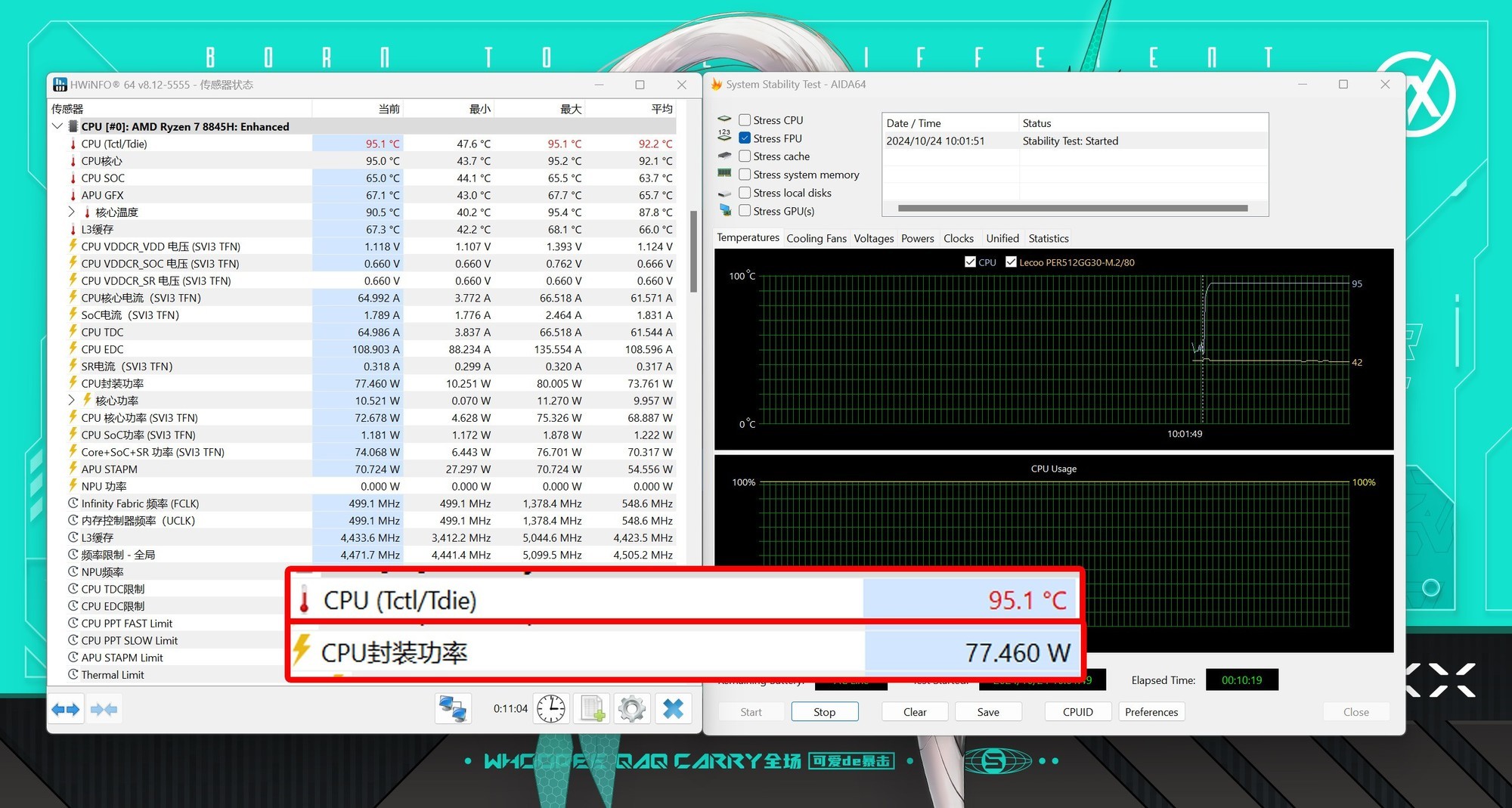1512x808 pixels.
Task: Select APU STAPM Limit row
Action: coord(166,658)
